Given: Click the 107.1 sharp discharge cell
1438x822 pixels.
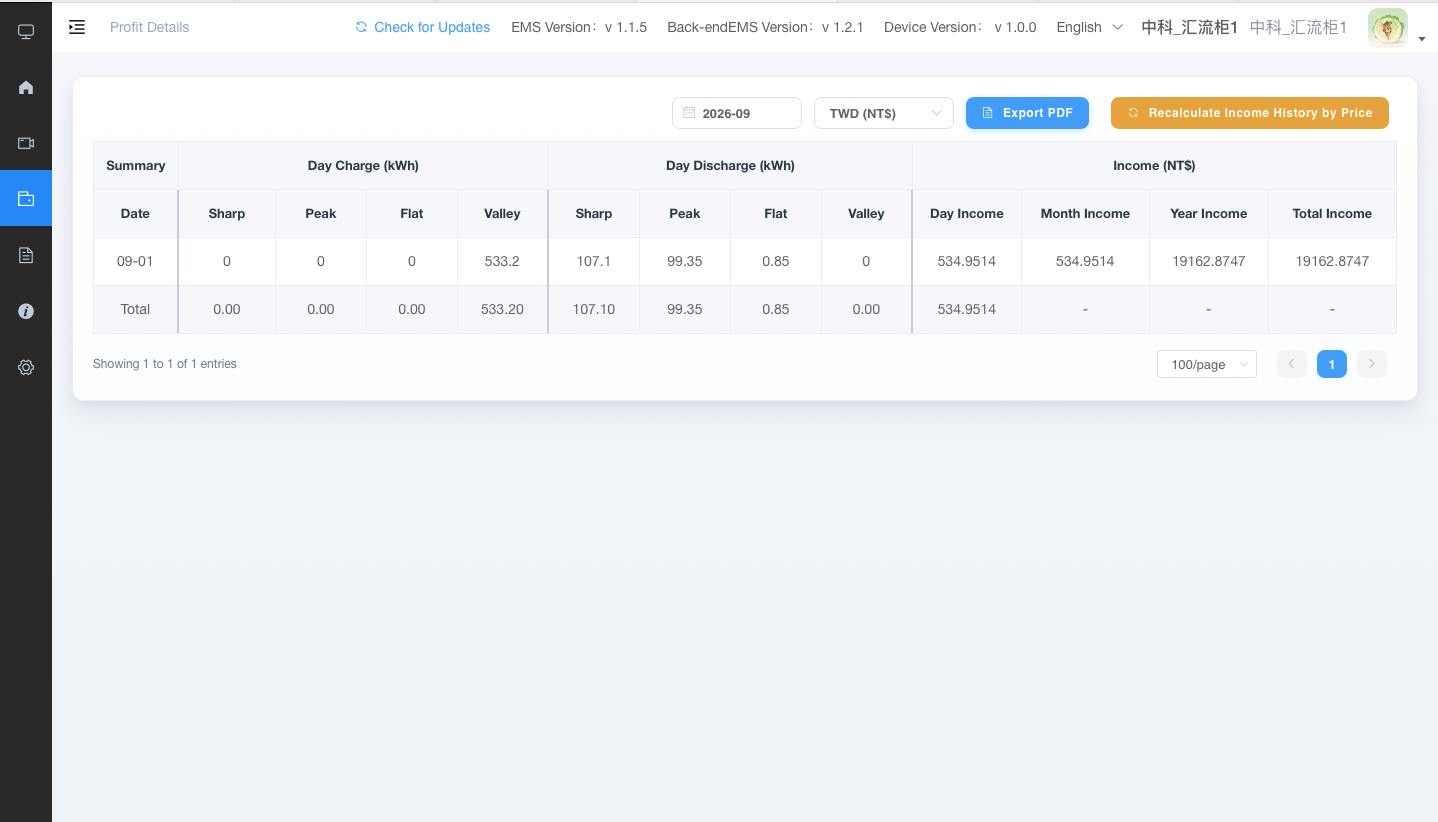Looking at the screenshot, I should click(594, 261).
